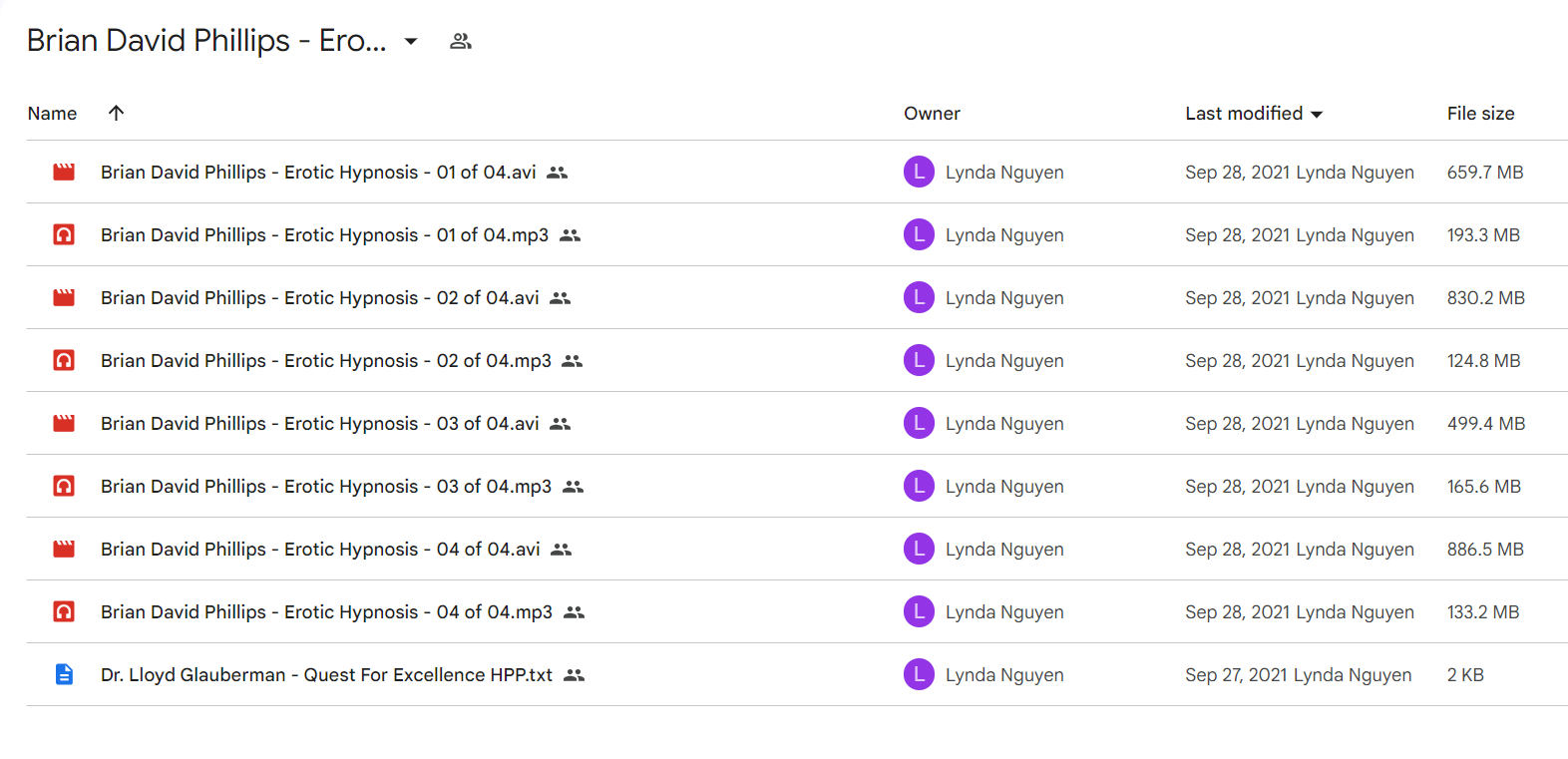The width and height of the screenshot is (1568, 759).
Task: Select the file named 02 of 04.avi
Action: pos(319,298)
